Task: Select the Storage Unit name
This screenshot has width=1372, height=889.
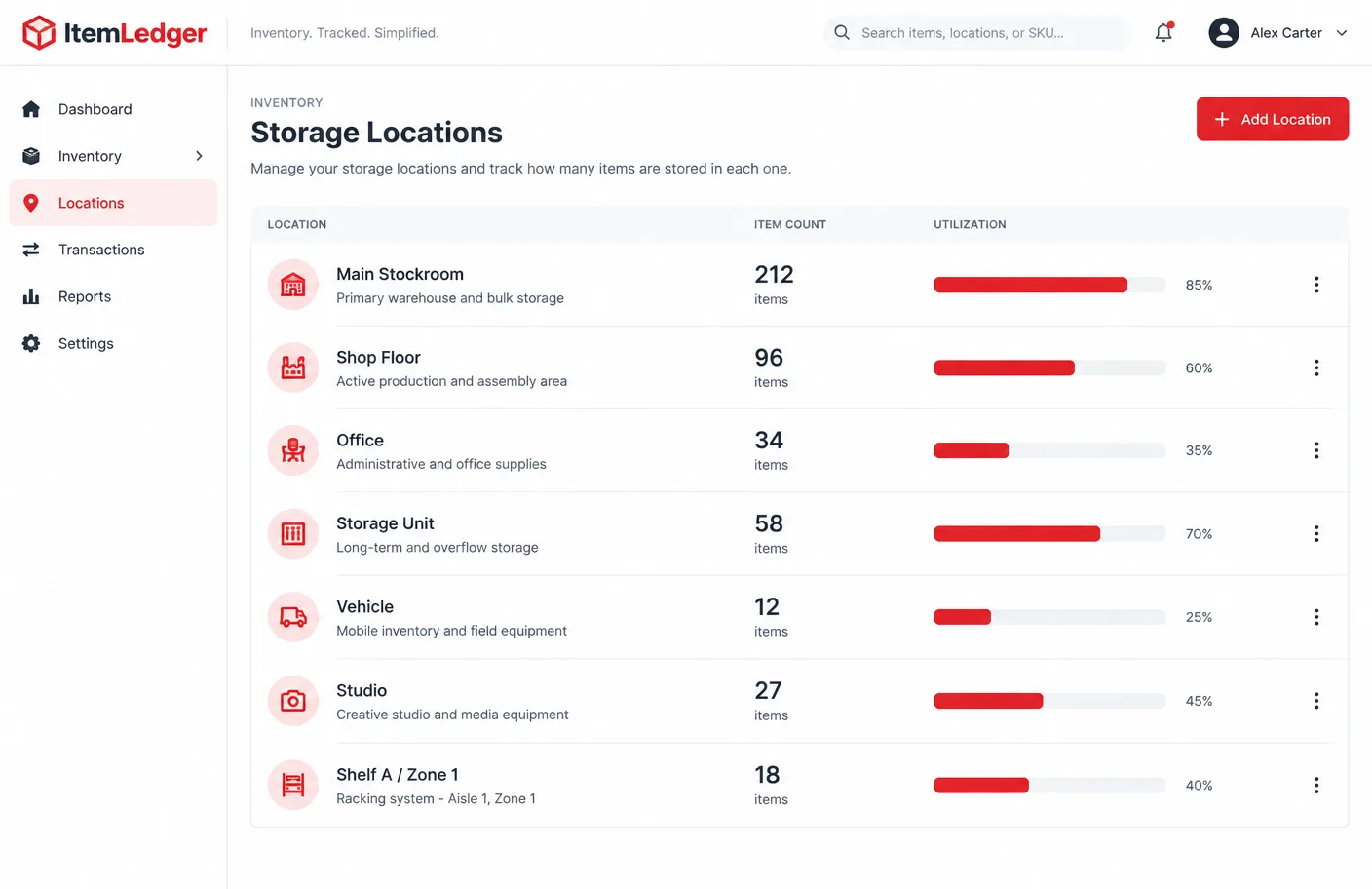Action: 385,523
